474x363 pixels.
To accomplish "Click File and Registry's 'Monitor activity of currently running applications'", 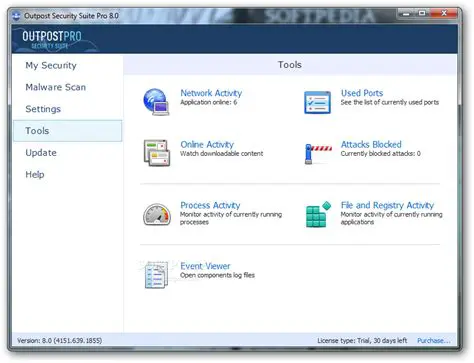I will click(391, 218).
